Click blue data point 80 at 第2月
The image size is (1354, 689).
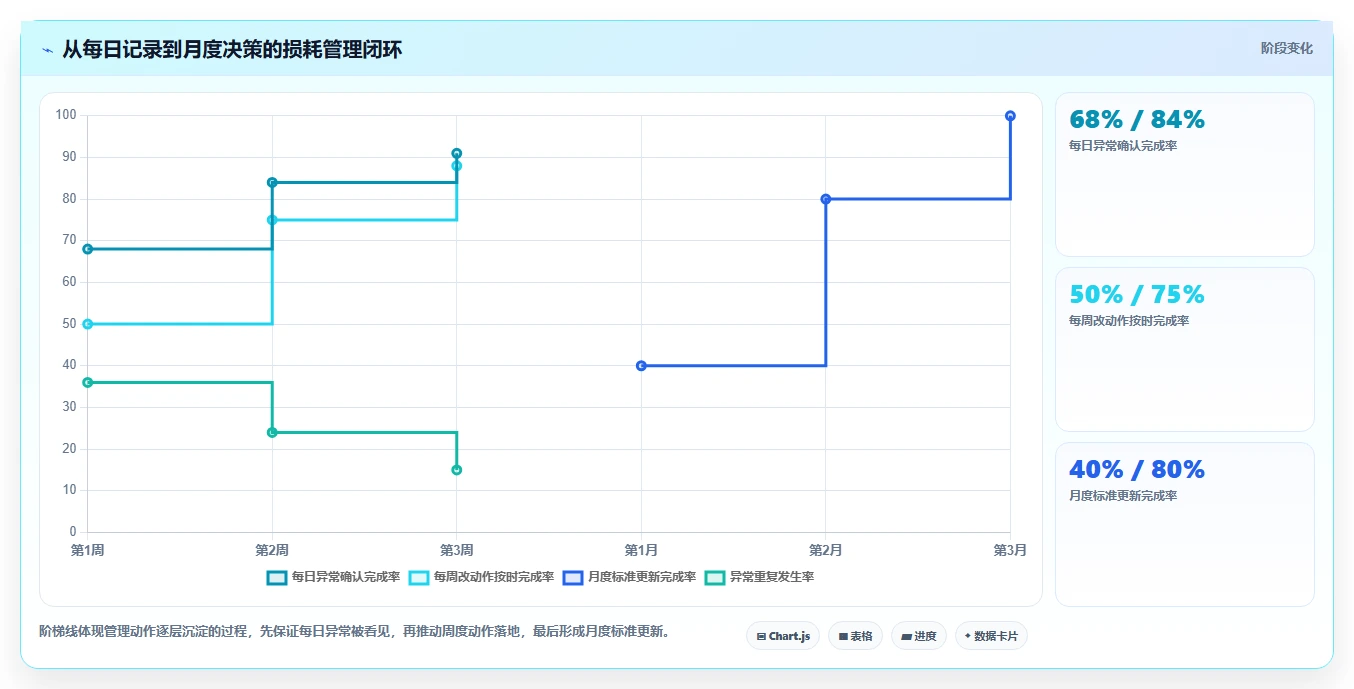[826, 199]
